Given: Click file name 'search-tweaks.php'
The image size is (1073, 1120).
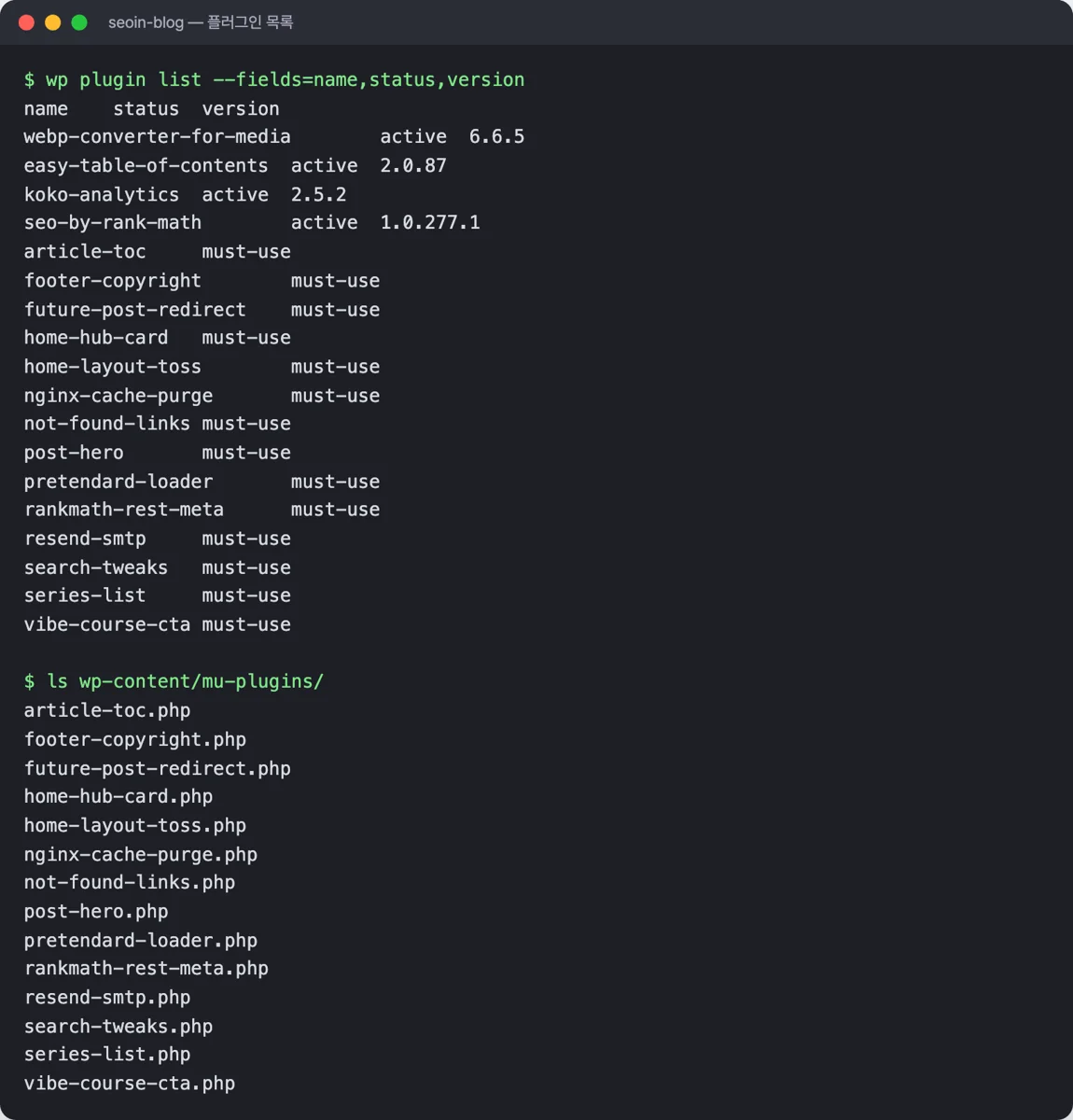Looking at the screenshot, I should point(118,1026).
